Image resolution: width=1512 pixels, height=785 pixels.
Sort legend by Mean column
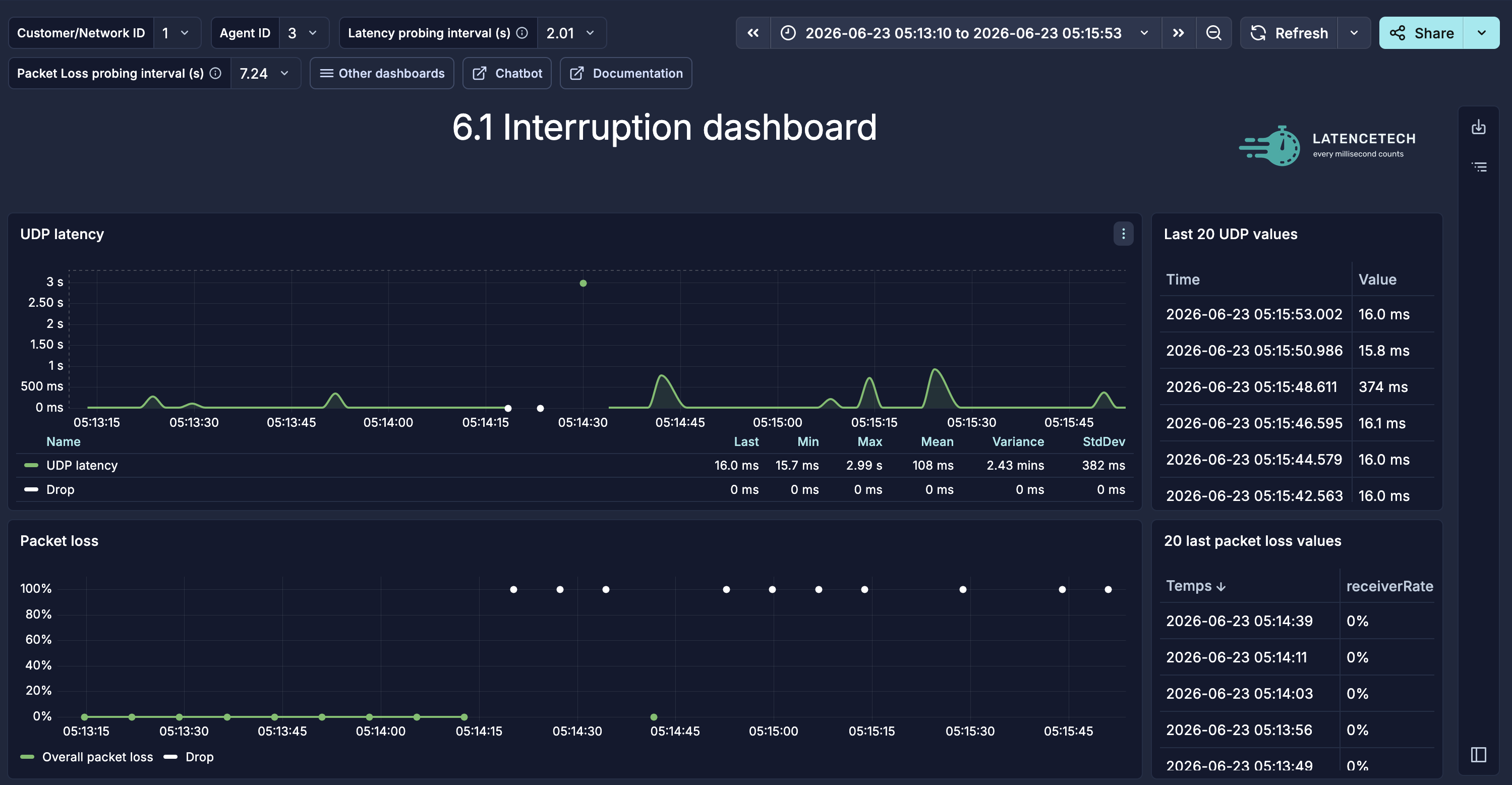tap(937, 441)
